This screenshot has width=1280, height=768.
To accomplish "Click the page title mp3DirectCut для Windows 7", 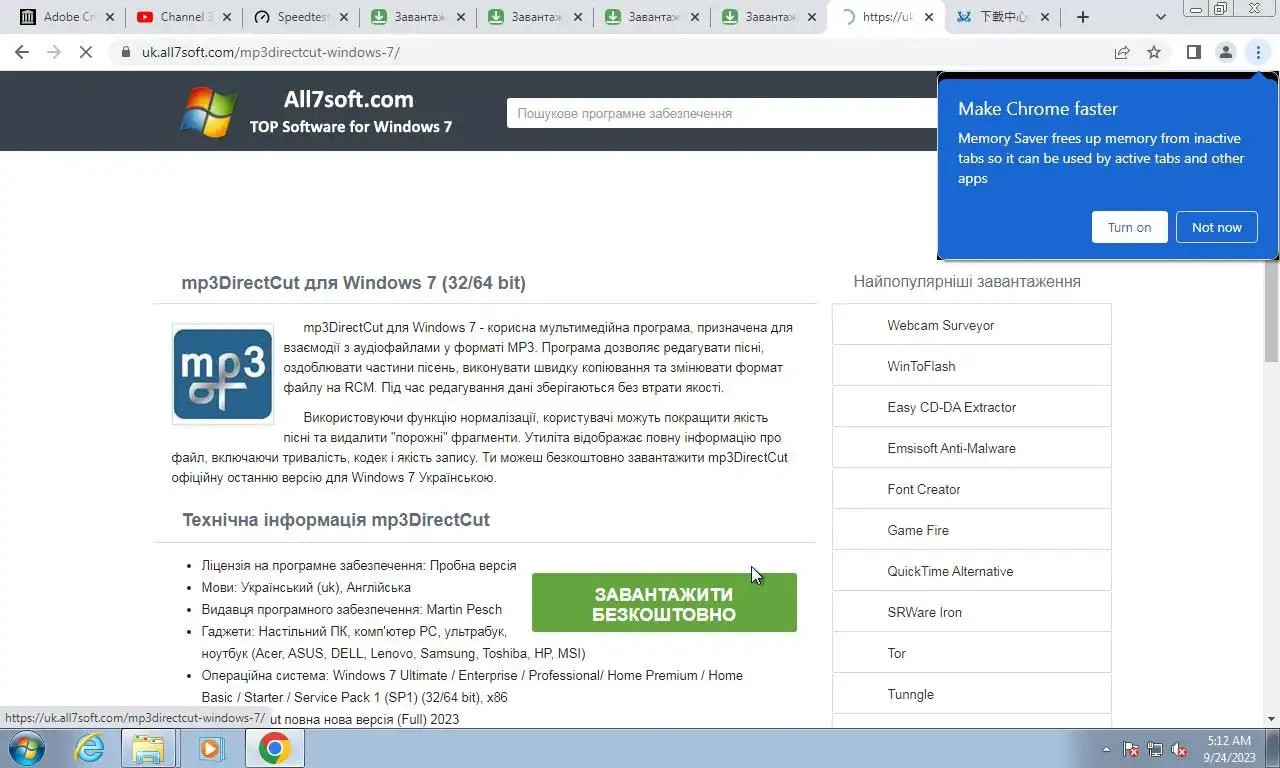I will [353, 283].
